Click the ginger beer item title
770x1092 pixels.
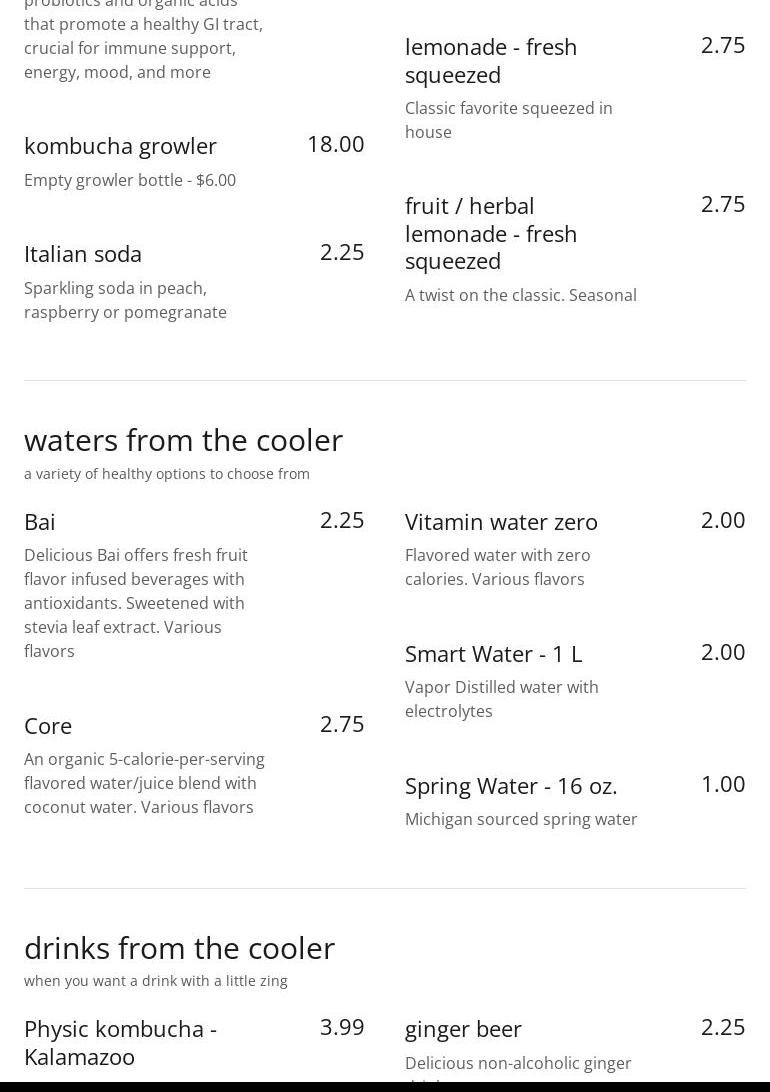[x=463, y=1029]
